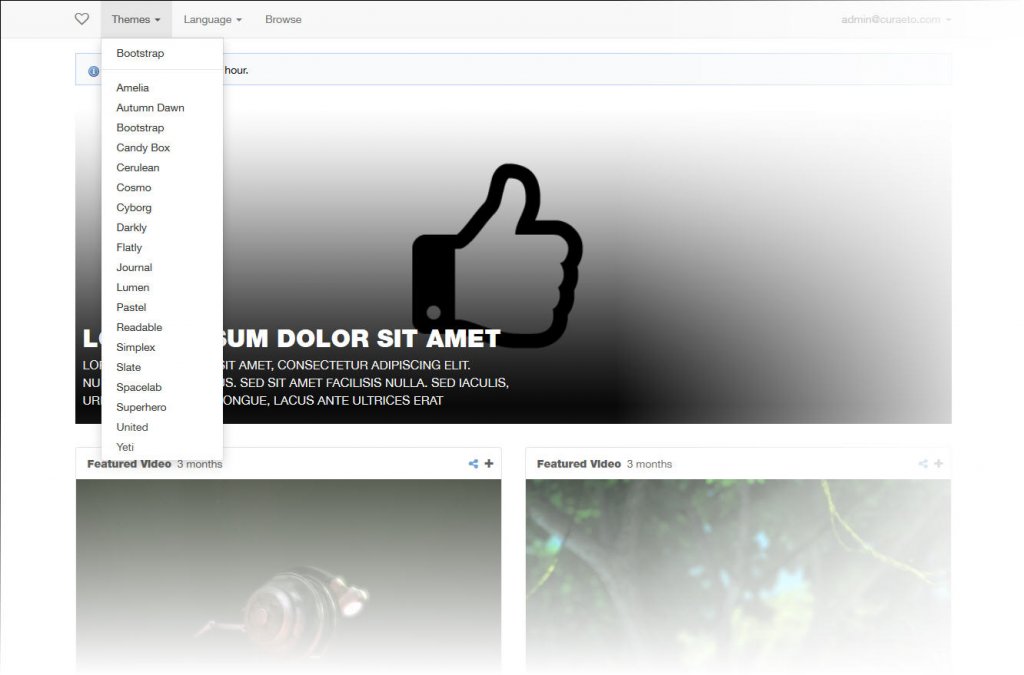Choose the Yeti theme
Screen dimensions: 1024x675
162,447
